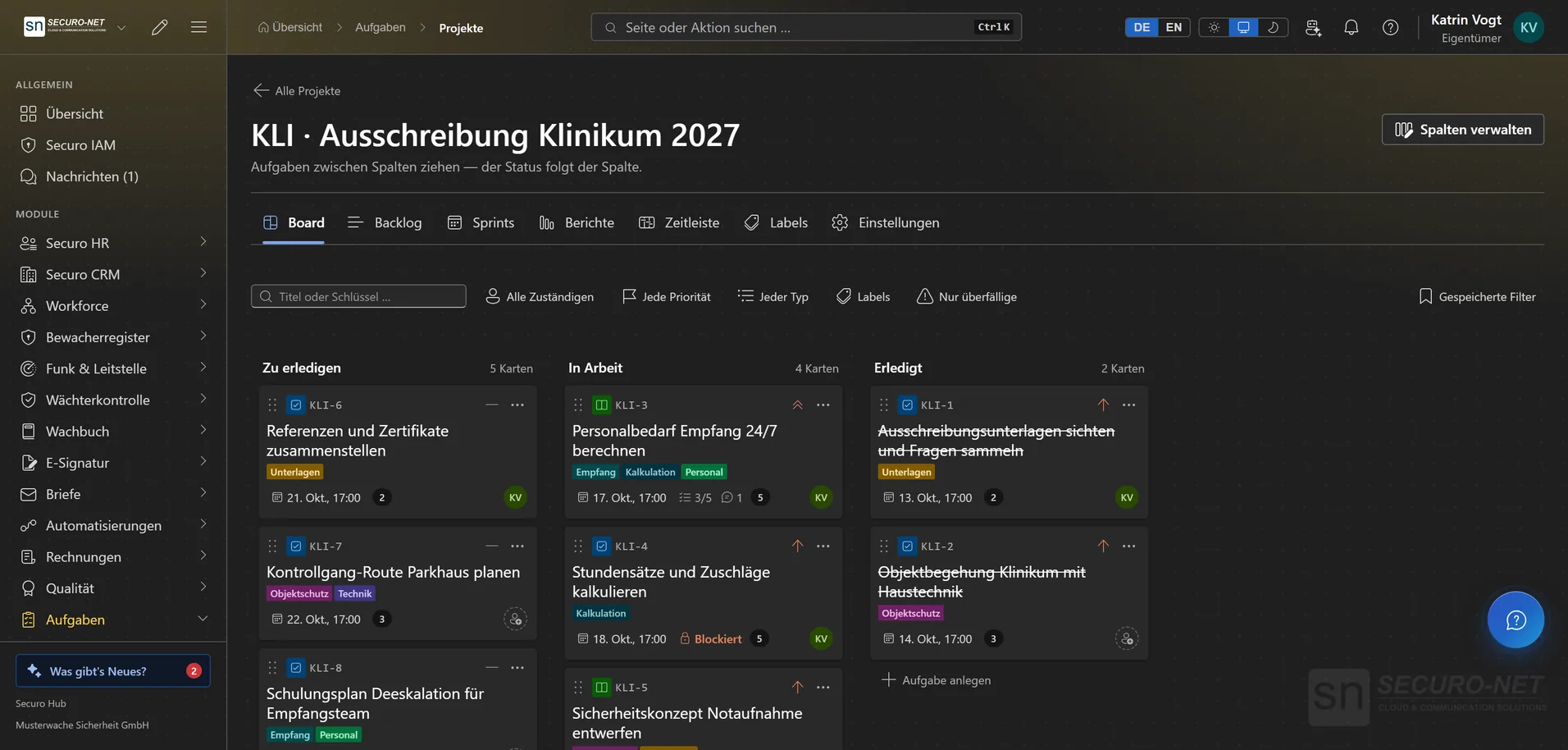Open the Sprints tab

(x=481, y=222)
